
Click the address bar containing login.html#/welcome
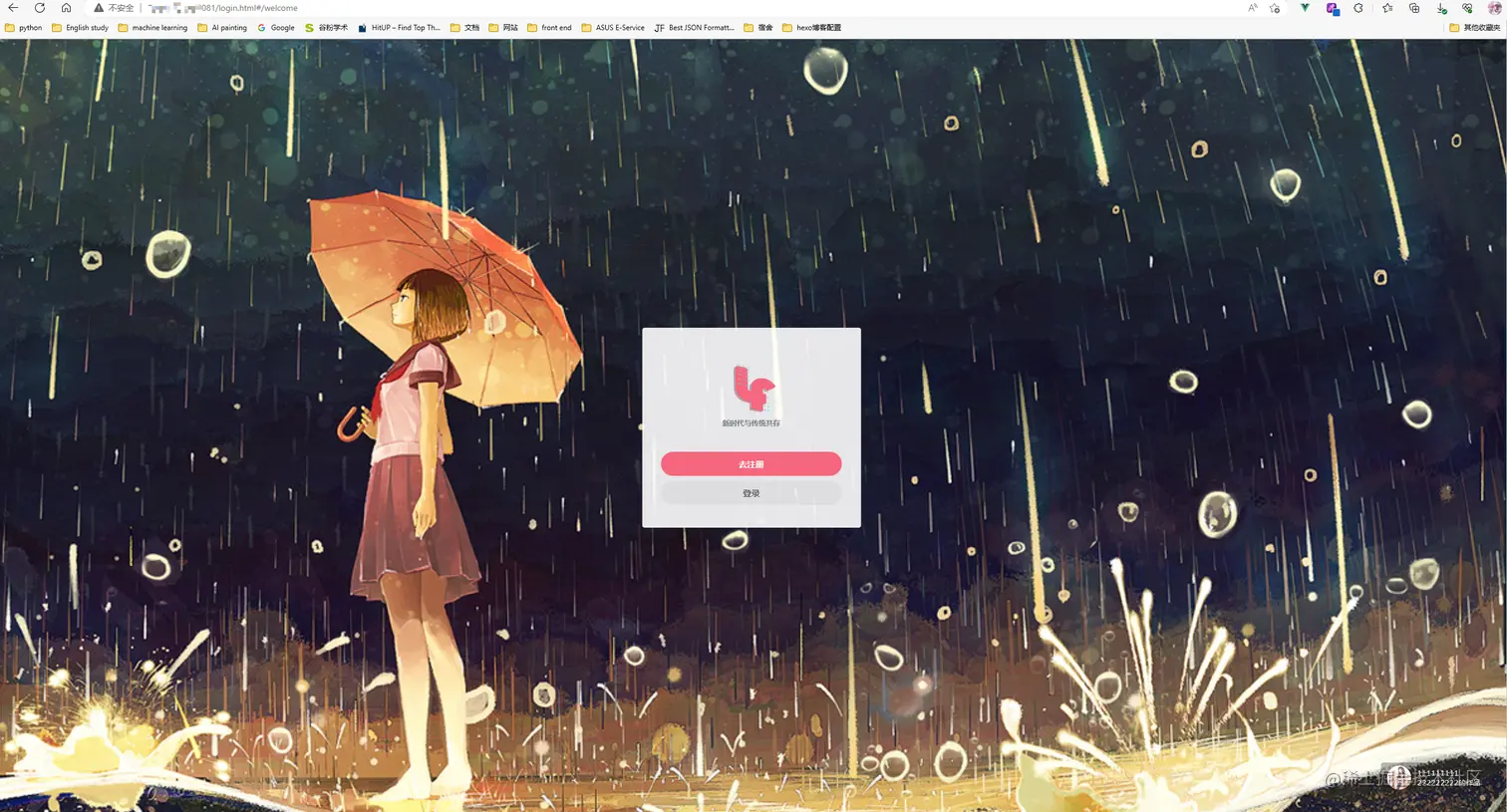point(688,8)
